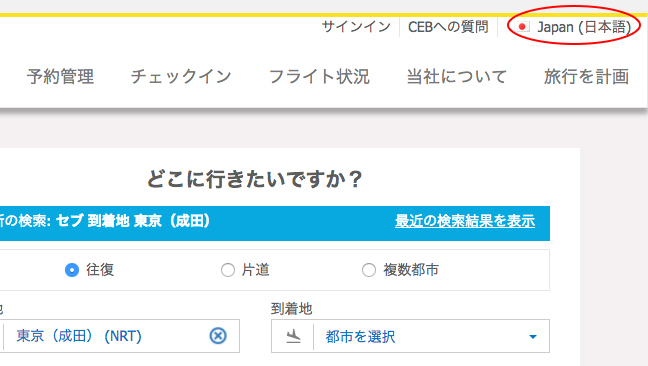The image size is (648, 366).
Task: Open the 予約管理 menu
Action: (x=60, y=77)
